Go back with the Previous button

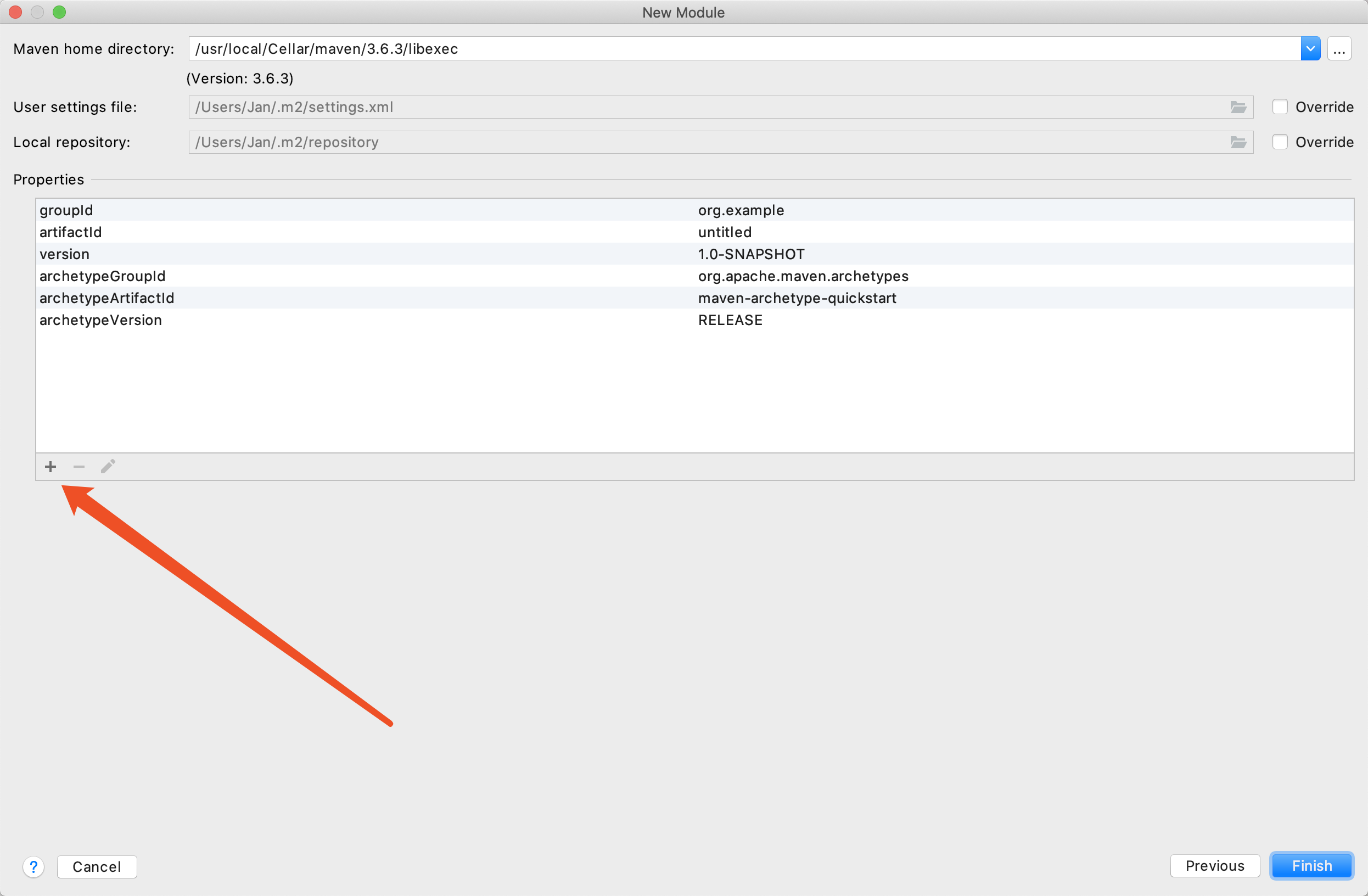[1214, 866]
